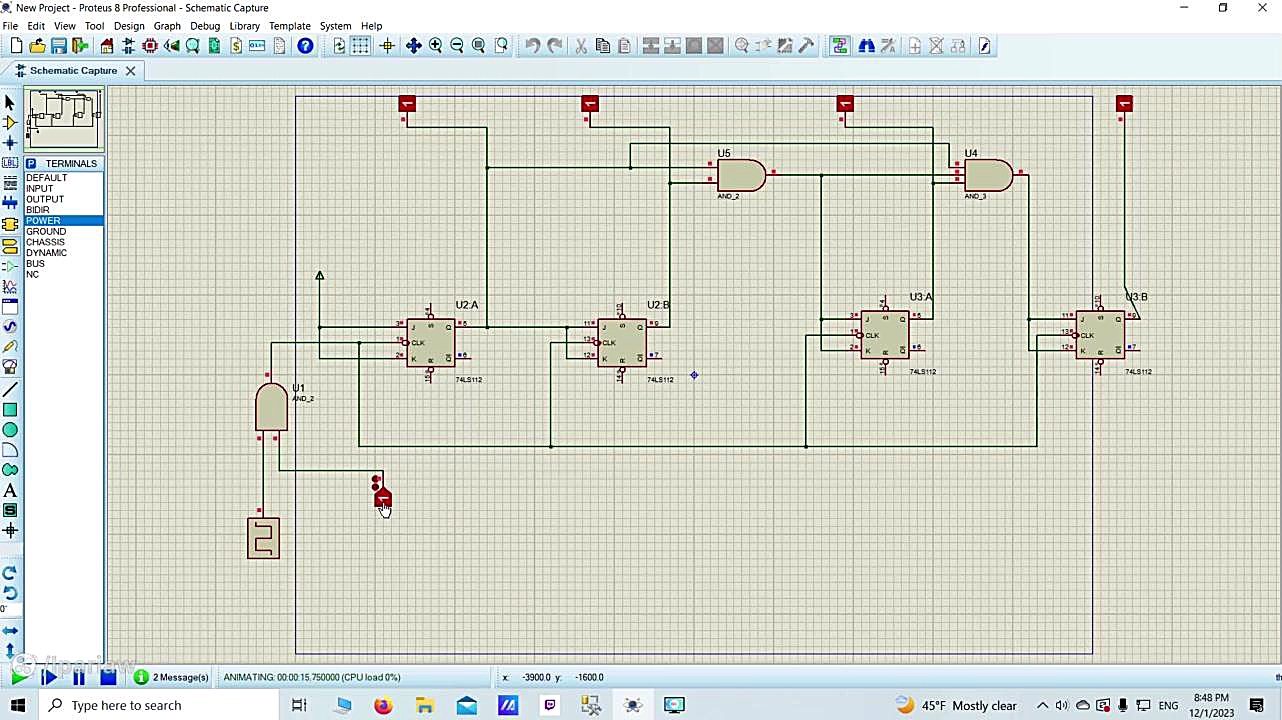Open the blue Help question mark icon

(305, 46)
